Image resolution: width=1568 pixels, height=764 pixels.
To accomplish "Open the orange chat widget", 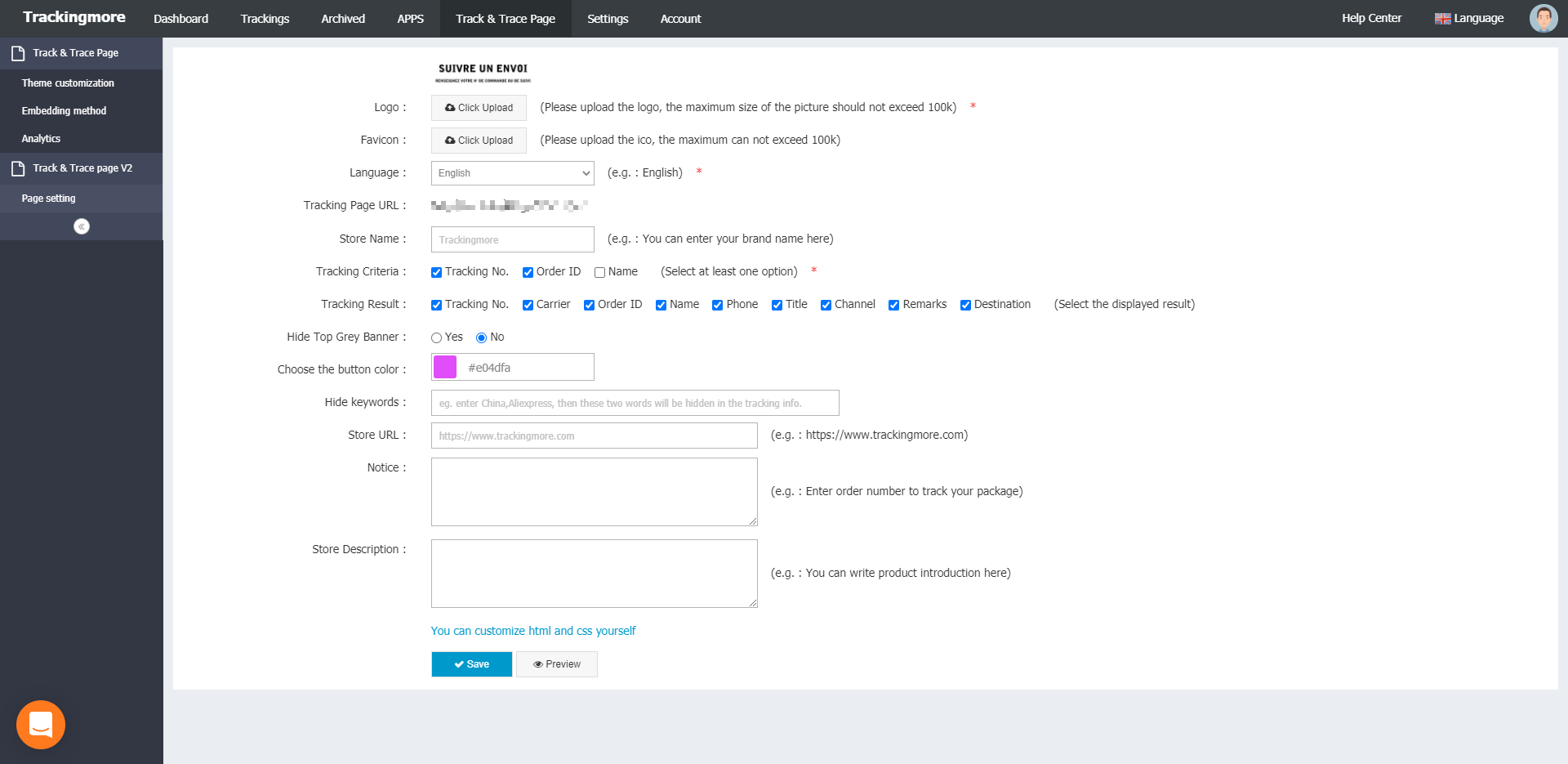I will pyautogui.click(x=41, y=725).
